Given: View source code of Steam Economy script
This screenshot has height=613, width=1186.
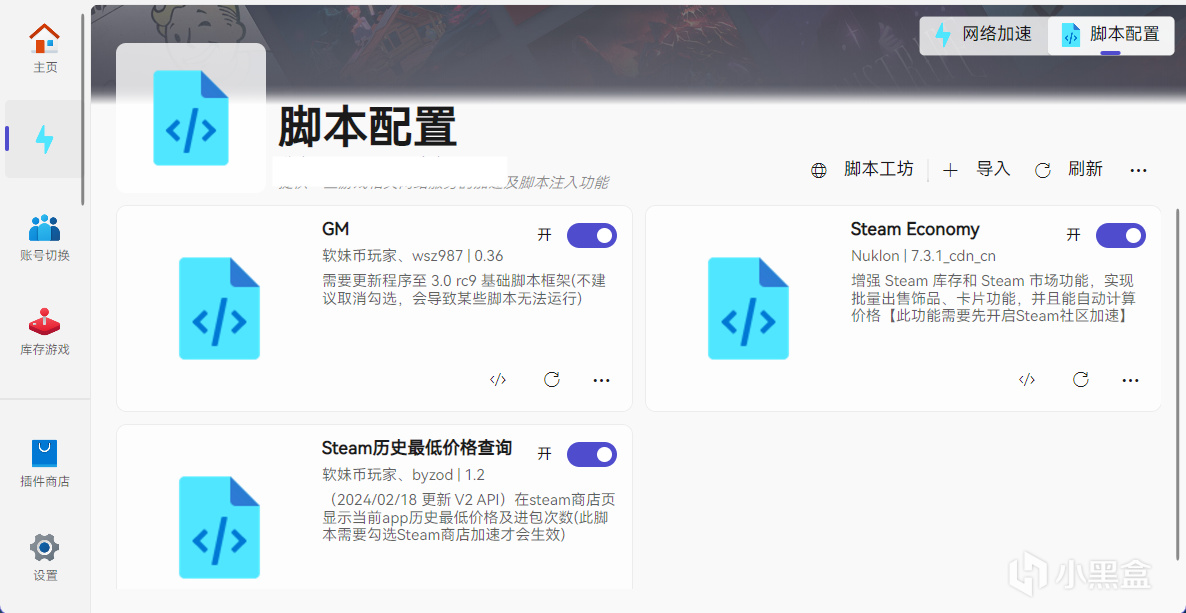Looking at the screenshot, I should coord(1026,380).
